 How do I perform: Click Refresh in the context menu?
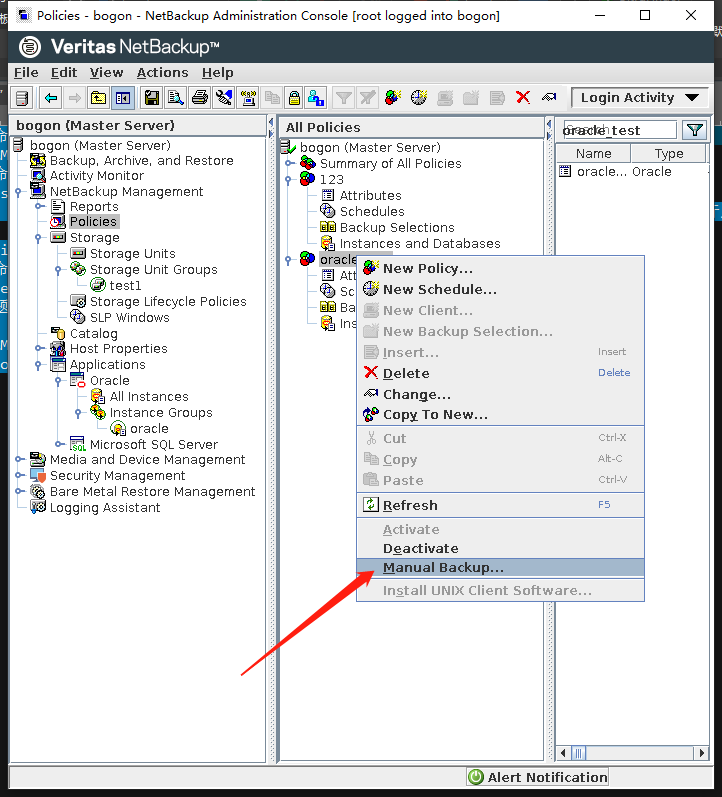click(x=500, y=505)
